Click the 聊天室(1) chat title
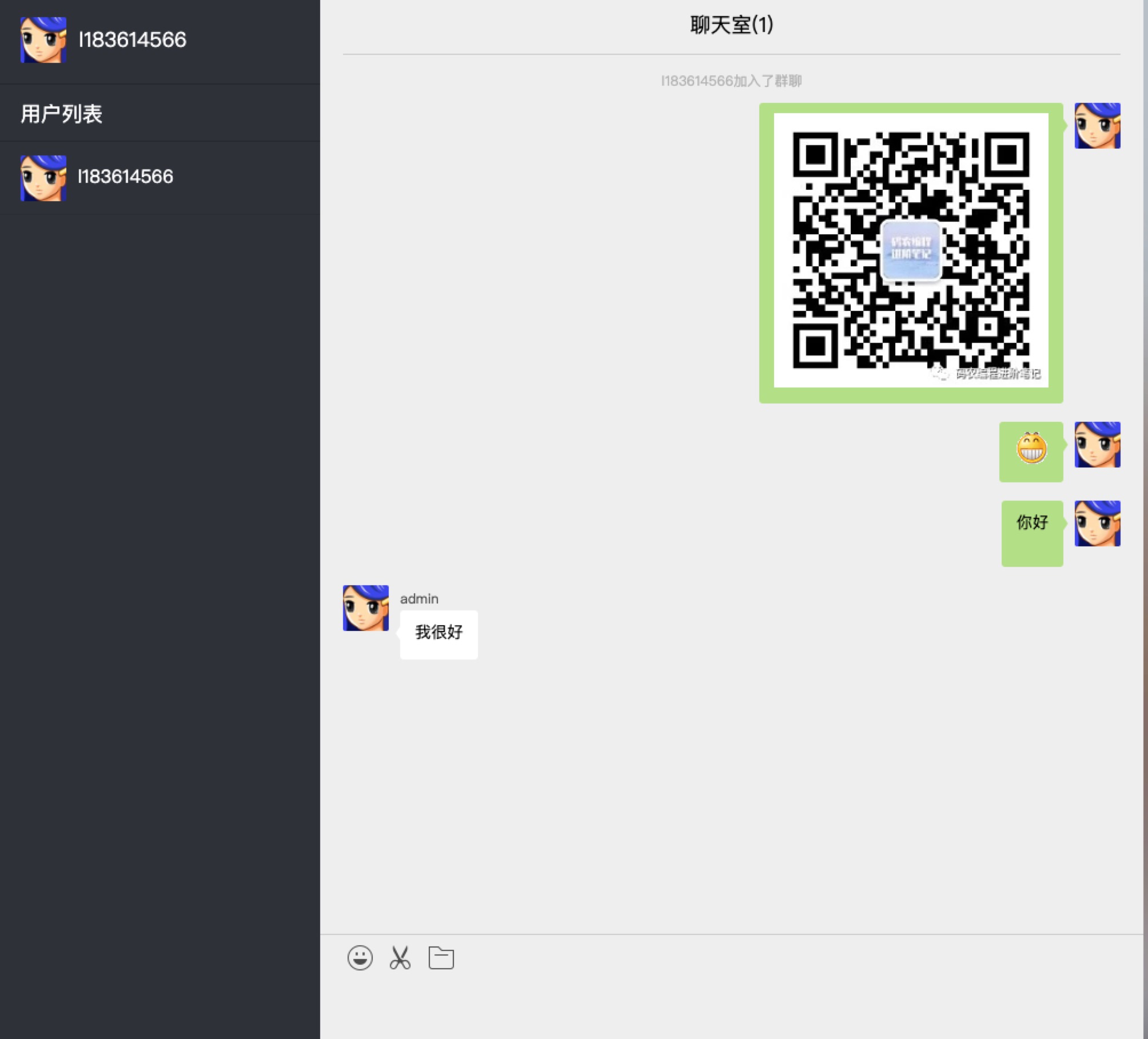Image resolution: width=1148 pixels, height=1039 pixels. 732,25
